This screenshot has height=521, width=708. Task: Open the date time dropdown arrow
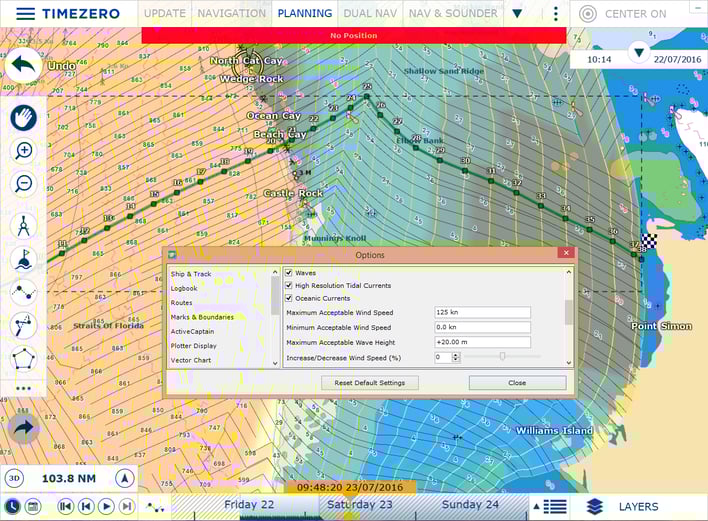639,51
